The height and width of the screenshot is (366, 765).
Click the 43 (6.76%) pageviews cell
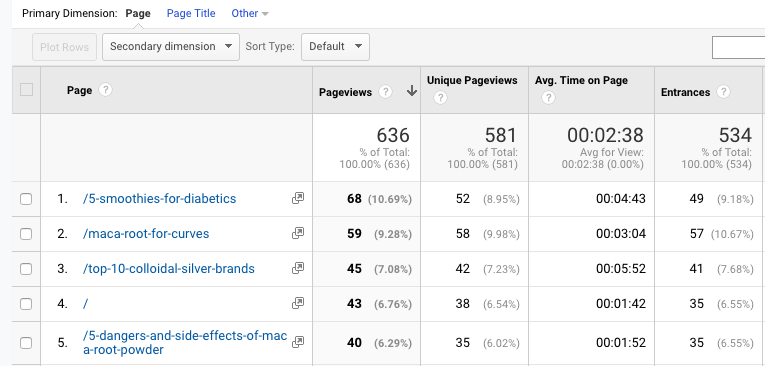(366, 305)
